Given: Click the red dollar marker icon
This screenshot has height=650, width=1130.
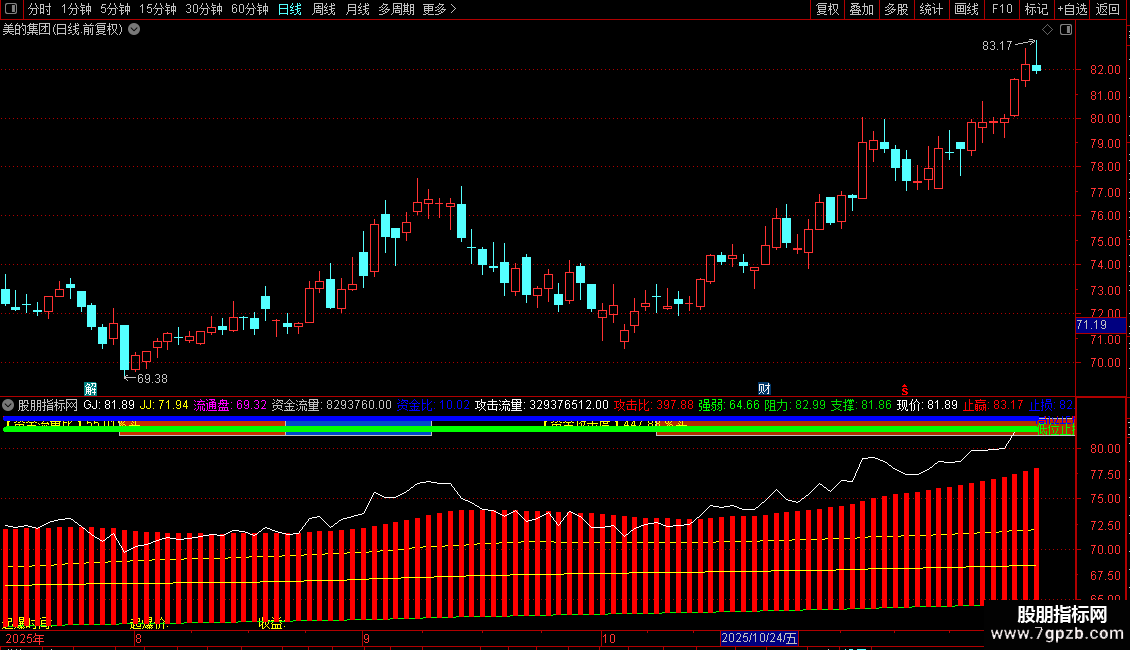Looking at the screenshot, I should coord(905,390).
